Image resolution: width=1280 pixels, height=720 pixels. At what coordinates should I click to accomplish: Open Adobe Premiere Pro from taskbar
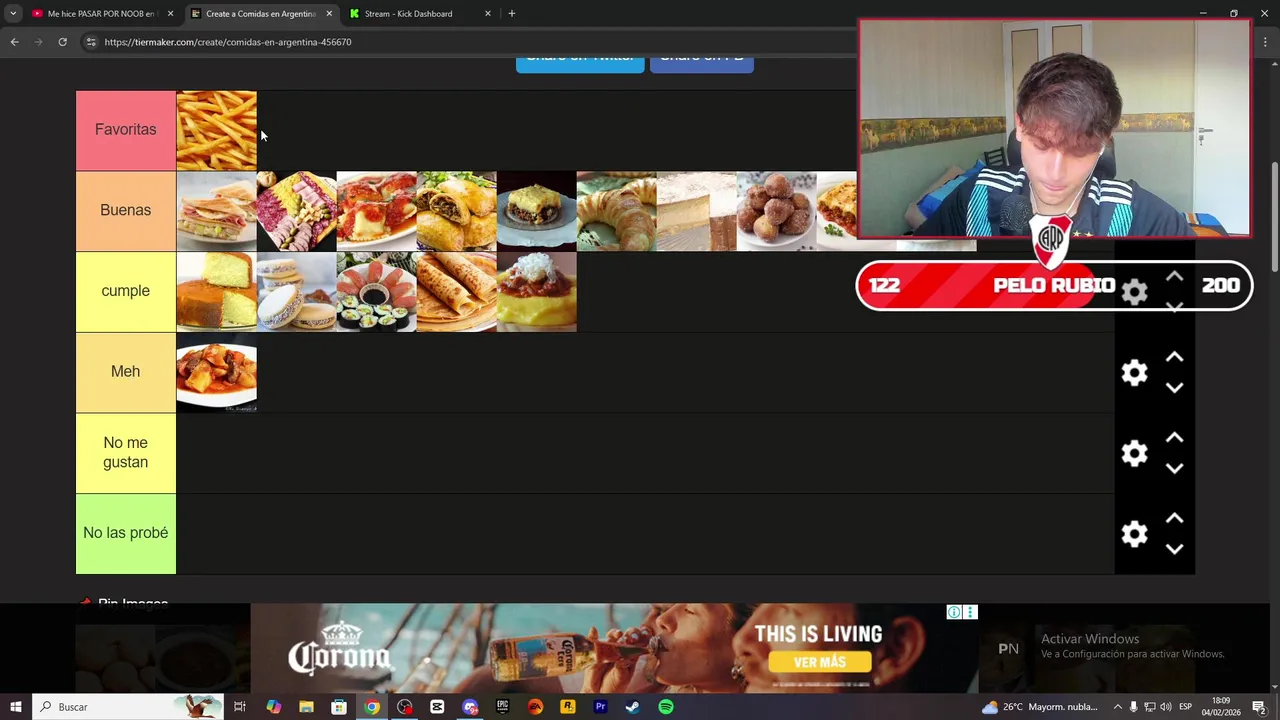click(x=600, y=707)
